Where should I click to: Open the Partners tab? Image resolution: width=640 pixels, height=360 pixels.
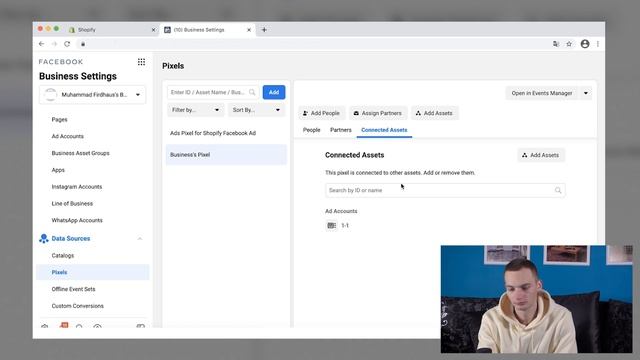[x=341, y=130]
